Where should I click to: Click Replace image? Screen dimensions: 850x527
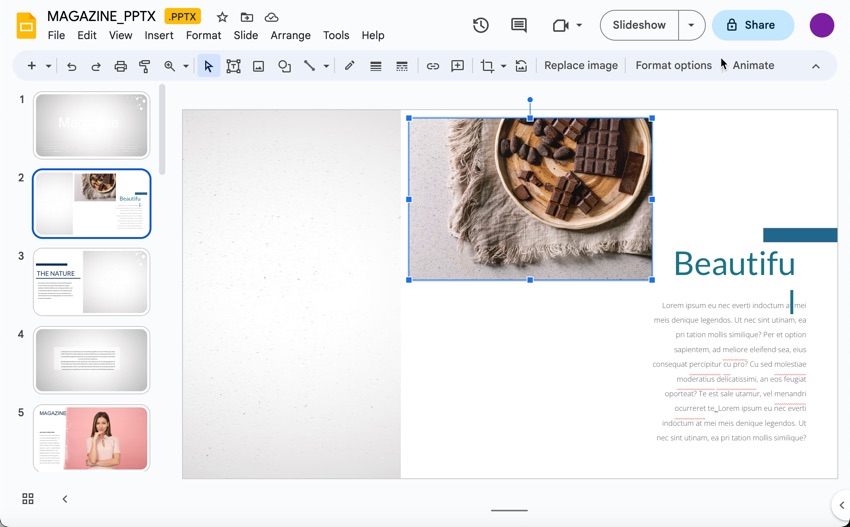581,66
